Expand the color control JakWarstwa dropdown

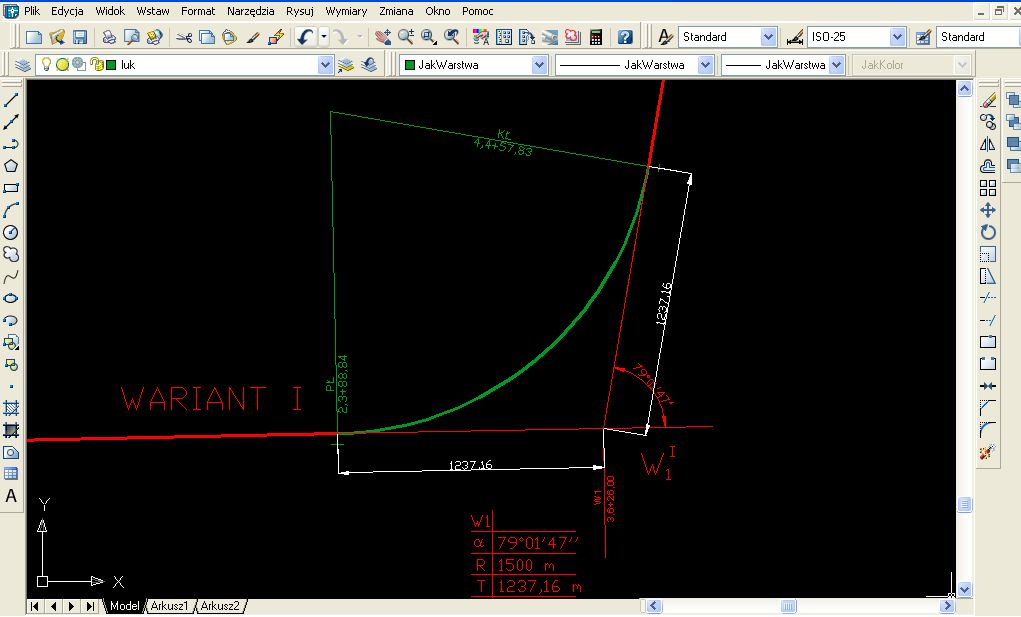539,64
